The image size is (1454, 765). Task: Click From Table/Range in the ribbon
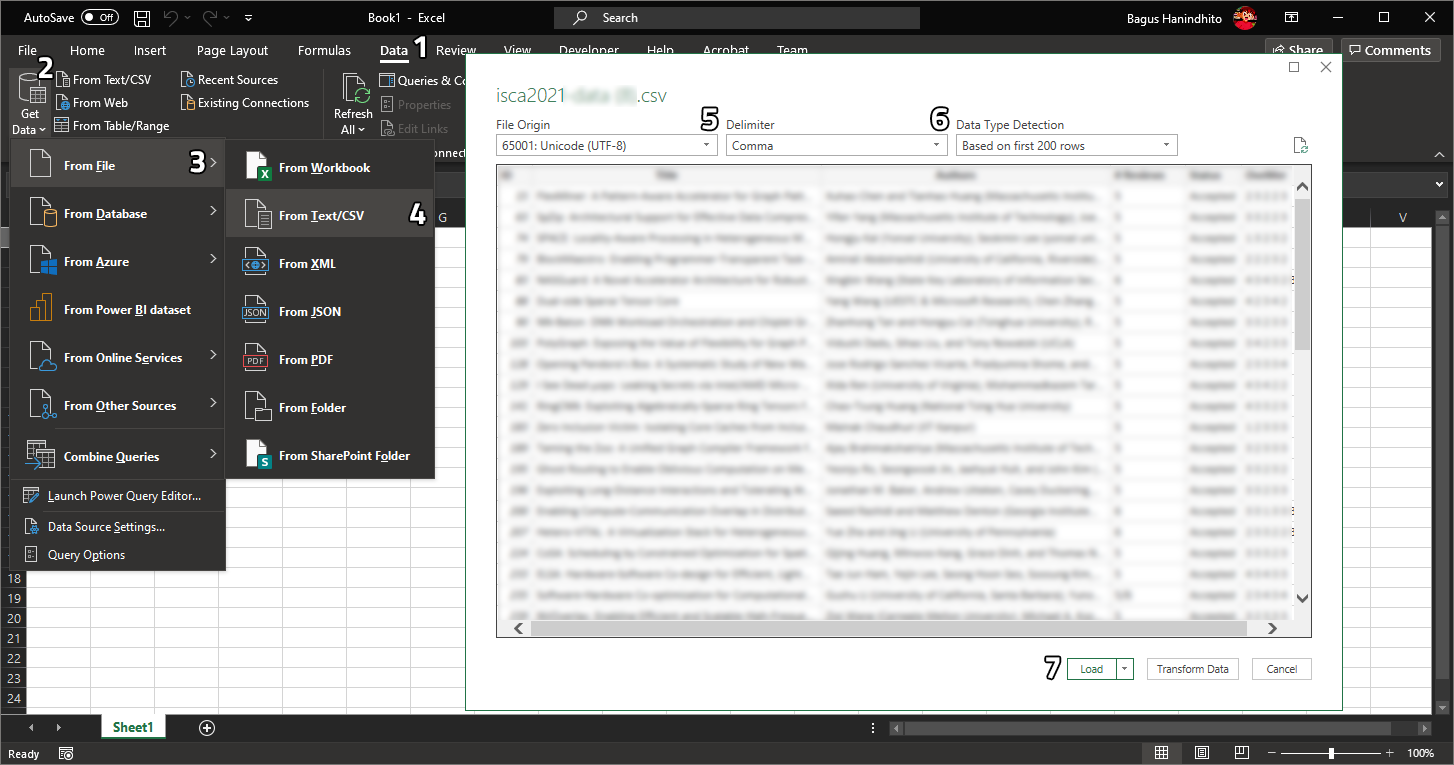coord(111,126)
